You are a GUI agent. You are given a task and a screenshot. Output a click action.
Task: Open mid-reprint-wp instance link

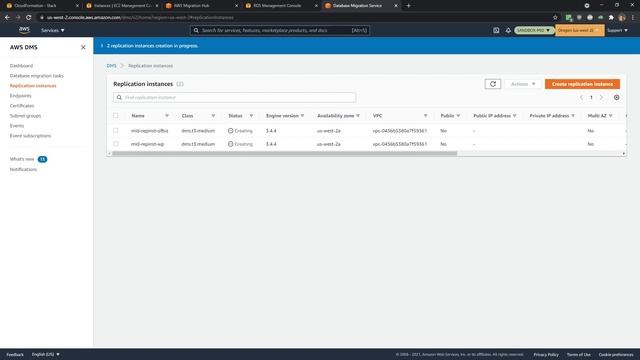(x=147, y=144)
